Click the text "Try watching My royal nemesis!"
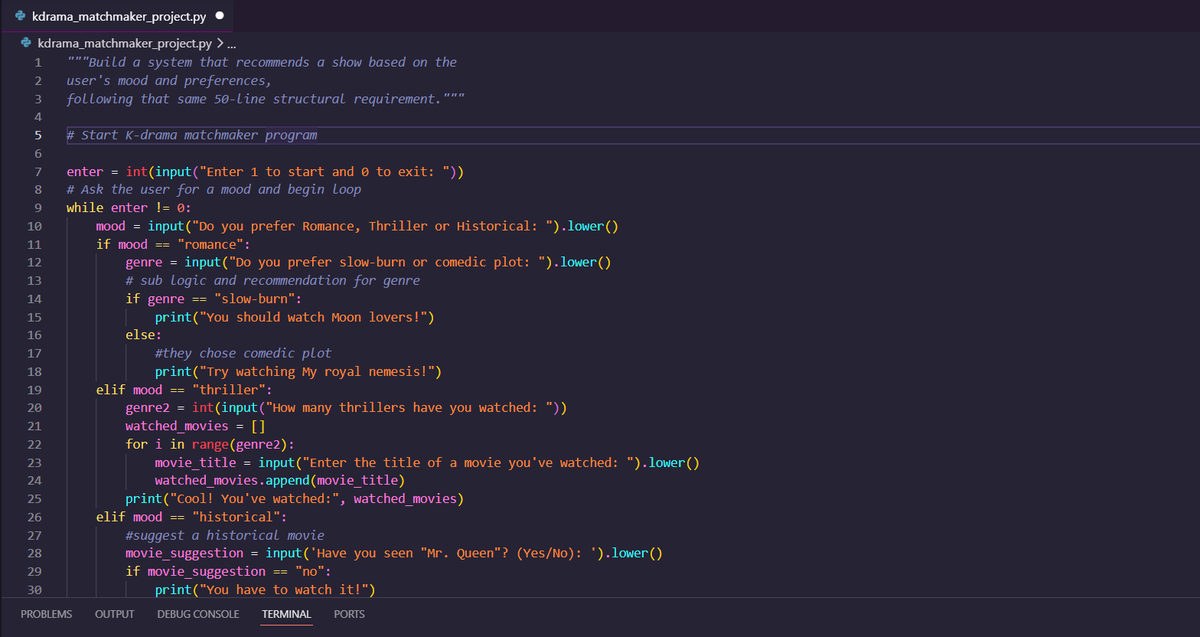The height and width of the screenshot is (637, 1200). pyautogui.click(x=319, y=372)
